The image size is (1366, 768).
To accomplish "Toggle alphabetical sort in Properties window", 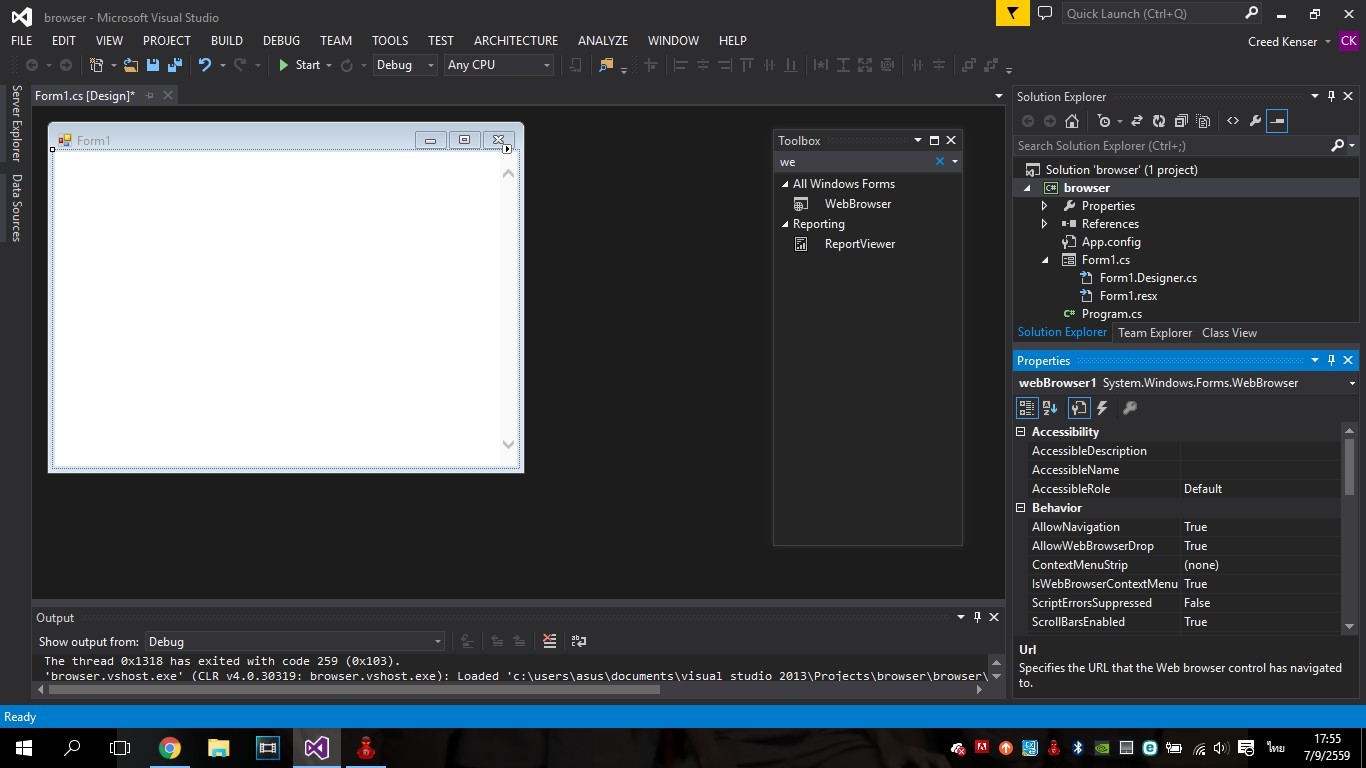I will [x=1050, y=408].
